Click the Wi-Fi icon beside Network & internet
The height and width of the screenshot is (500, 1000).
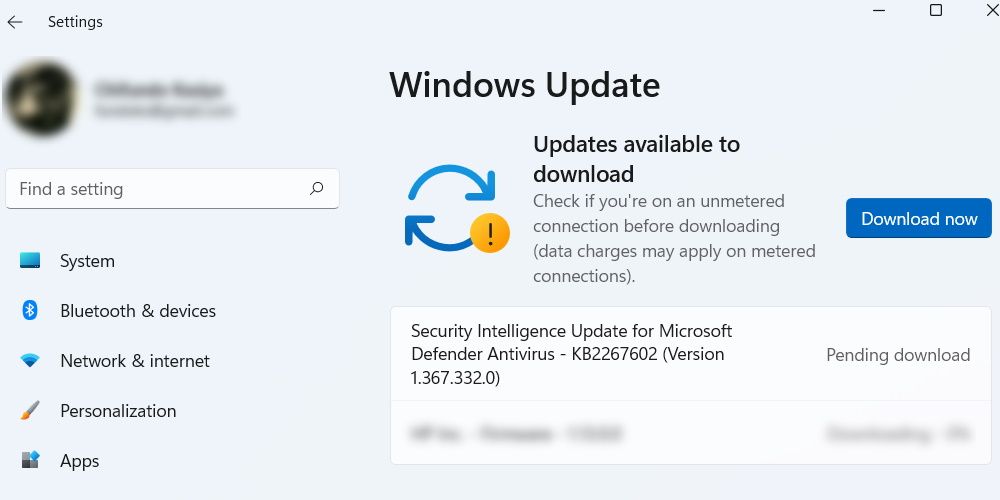coord(30,361)
